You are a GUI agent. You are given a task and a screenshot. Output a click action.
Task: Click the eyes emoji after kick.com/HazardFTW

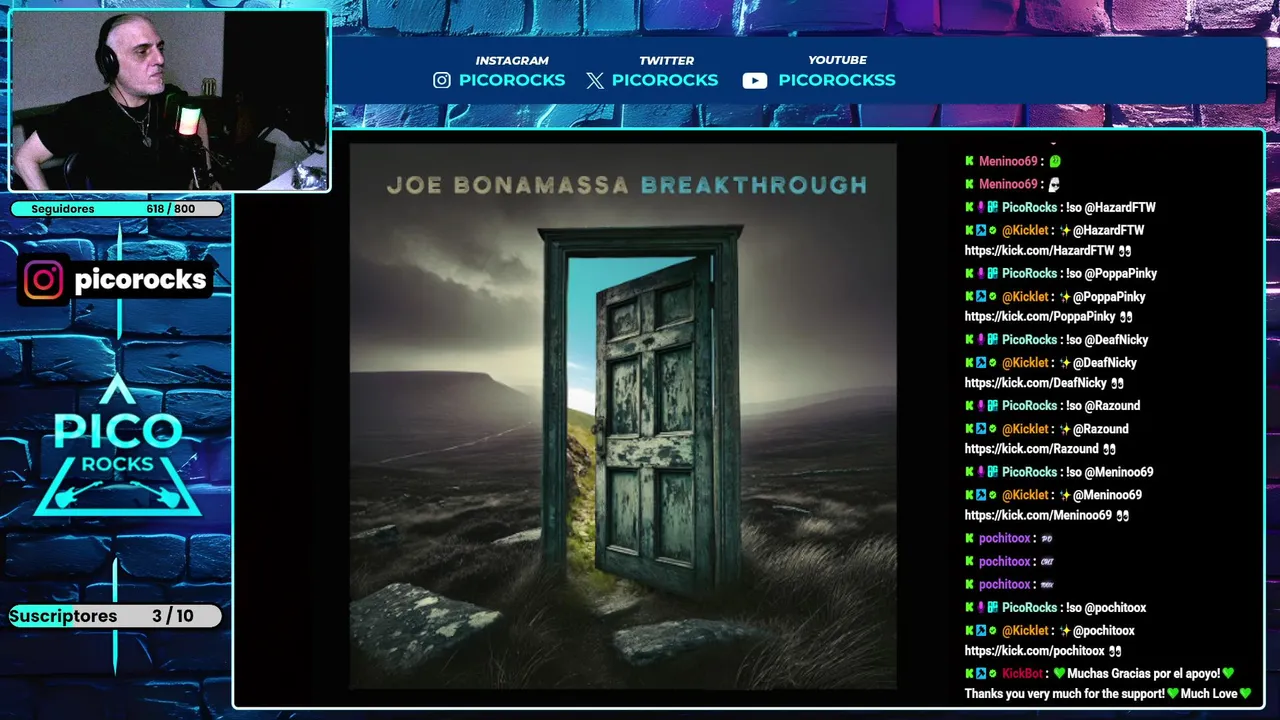1125,251
